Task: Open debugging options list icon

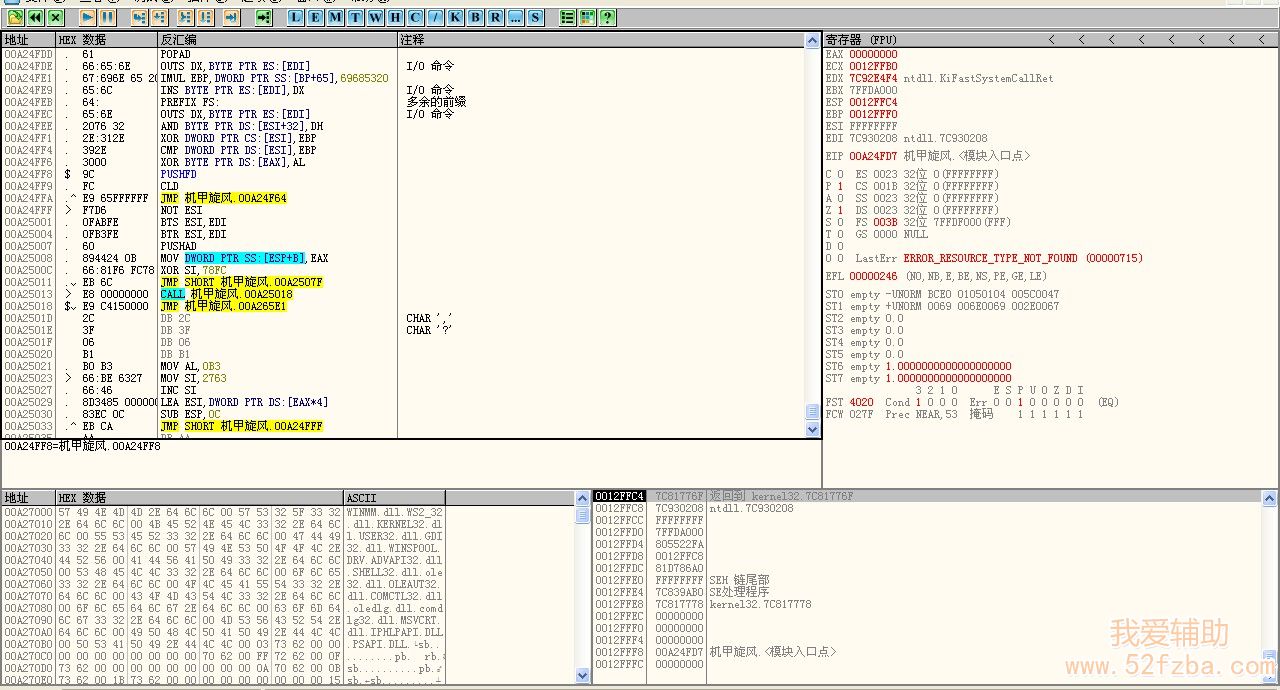Action: point(568,17)
